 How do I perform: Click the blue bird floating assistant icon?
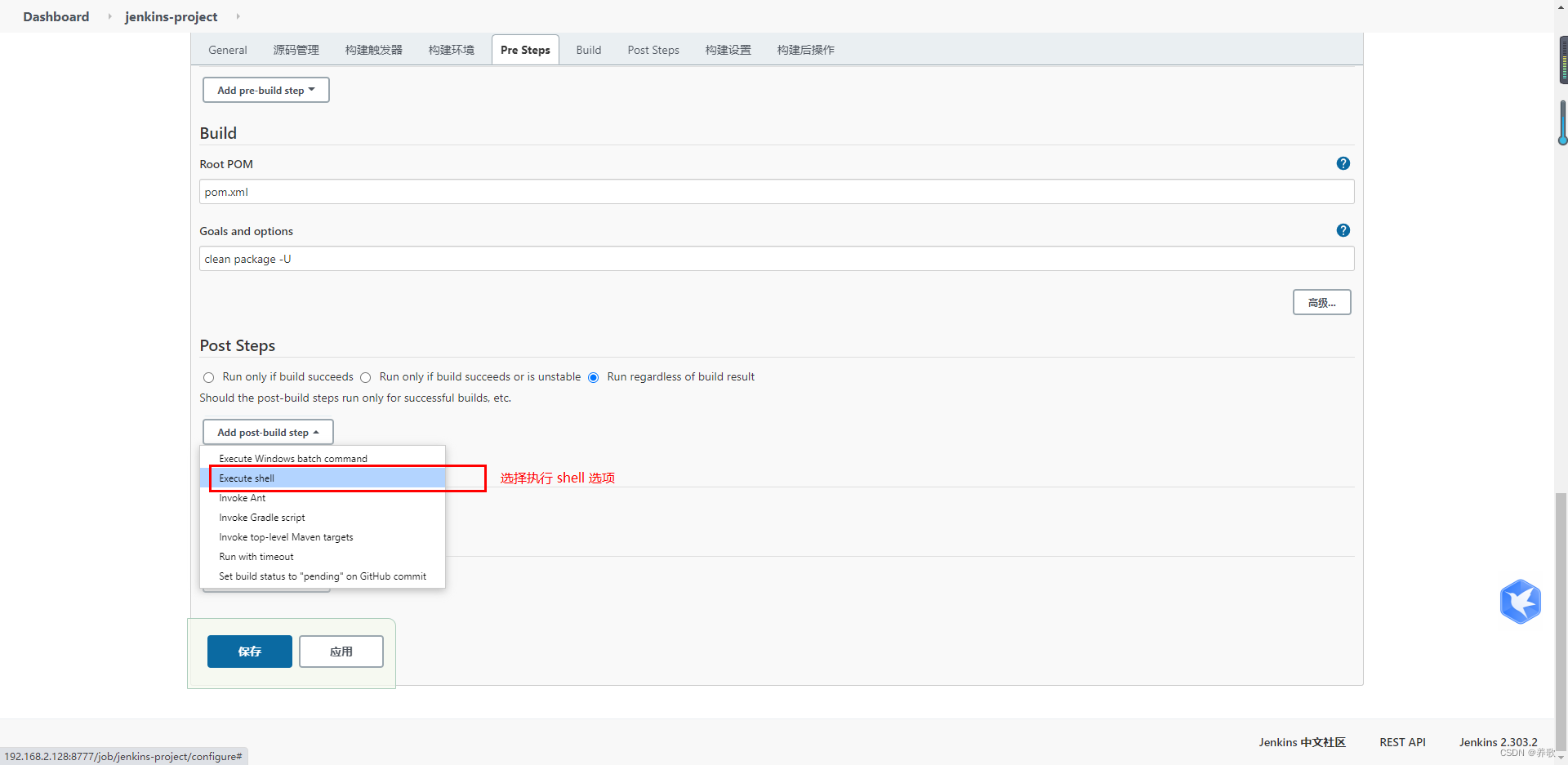tap(1520, 602)
